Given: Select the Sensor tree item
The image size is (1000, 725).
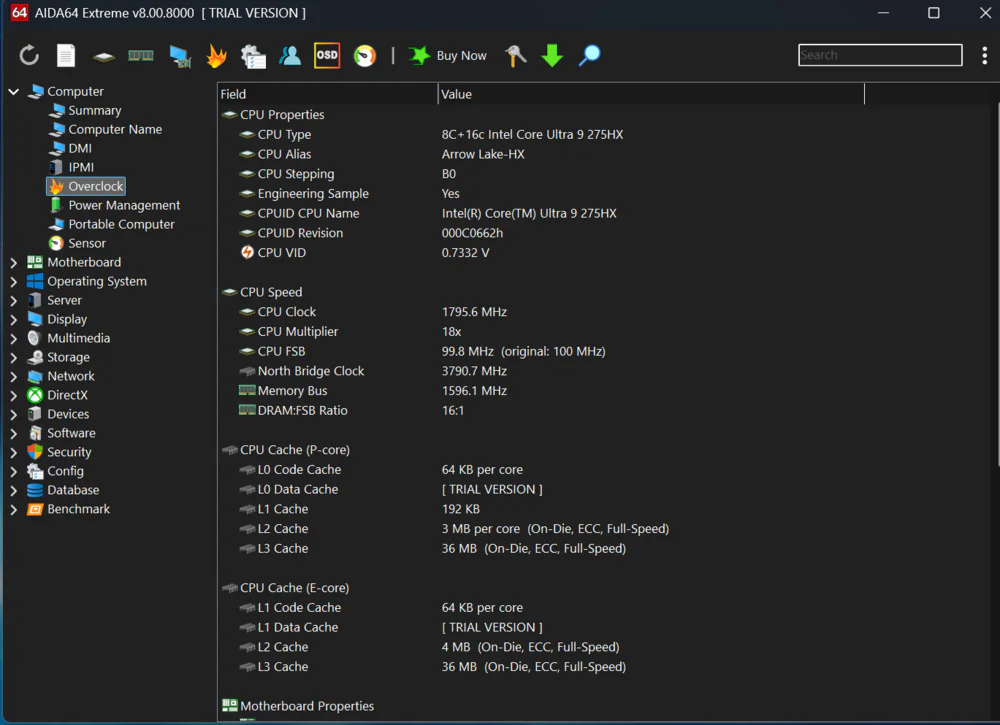Looking at the screenshot, I should point(87,243).
